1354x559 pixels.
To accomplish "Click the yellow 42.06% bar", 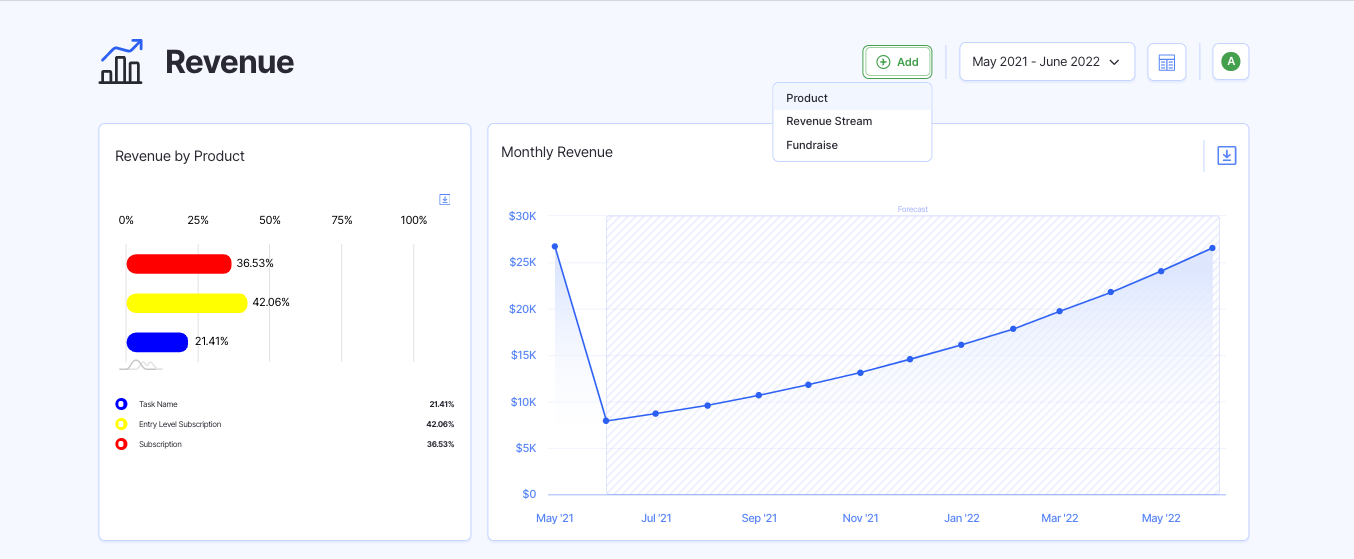I will click(187, 303).
